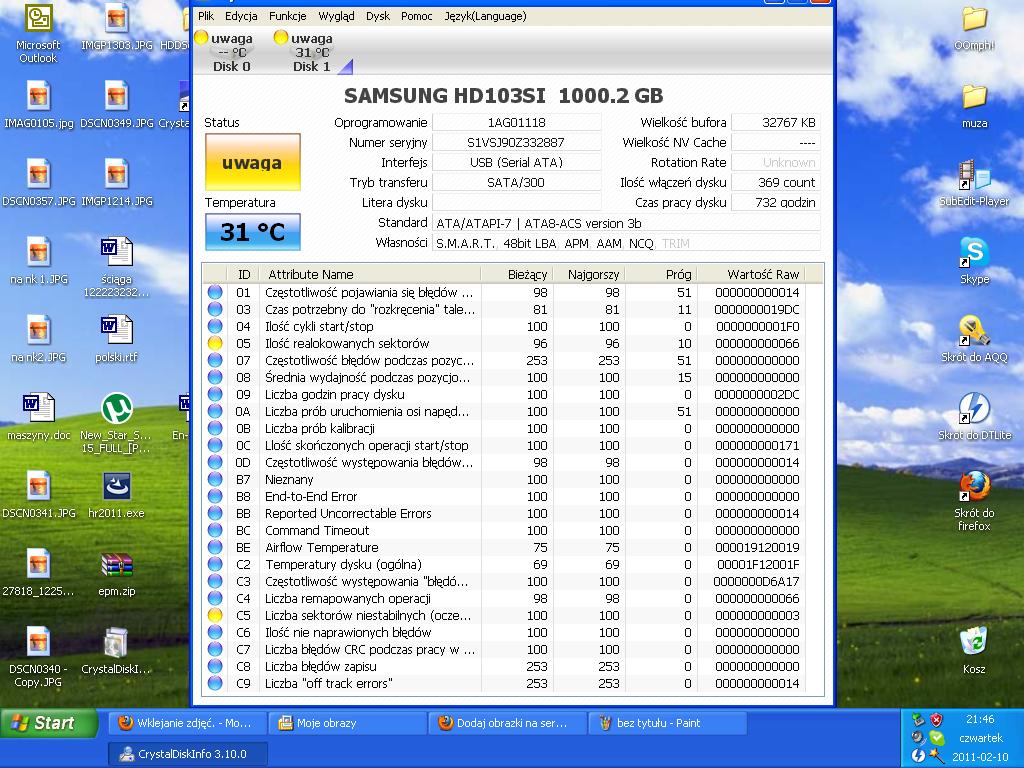This screenshot has height=768, width=1024.
Task: Click the Attribute Name column header
Action: tap(370, 274)
